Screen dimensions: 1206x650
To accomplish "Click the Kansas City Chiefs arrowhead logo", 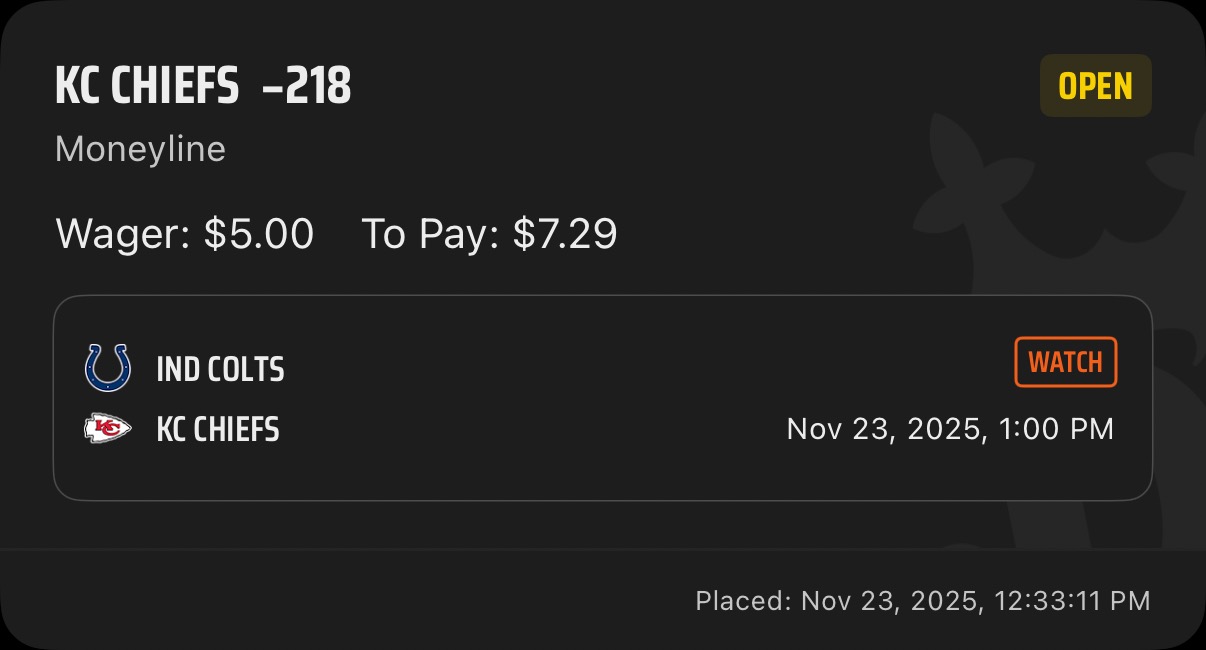I will point(108,430).
